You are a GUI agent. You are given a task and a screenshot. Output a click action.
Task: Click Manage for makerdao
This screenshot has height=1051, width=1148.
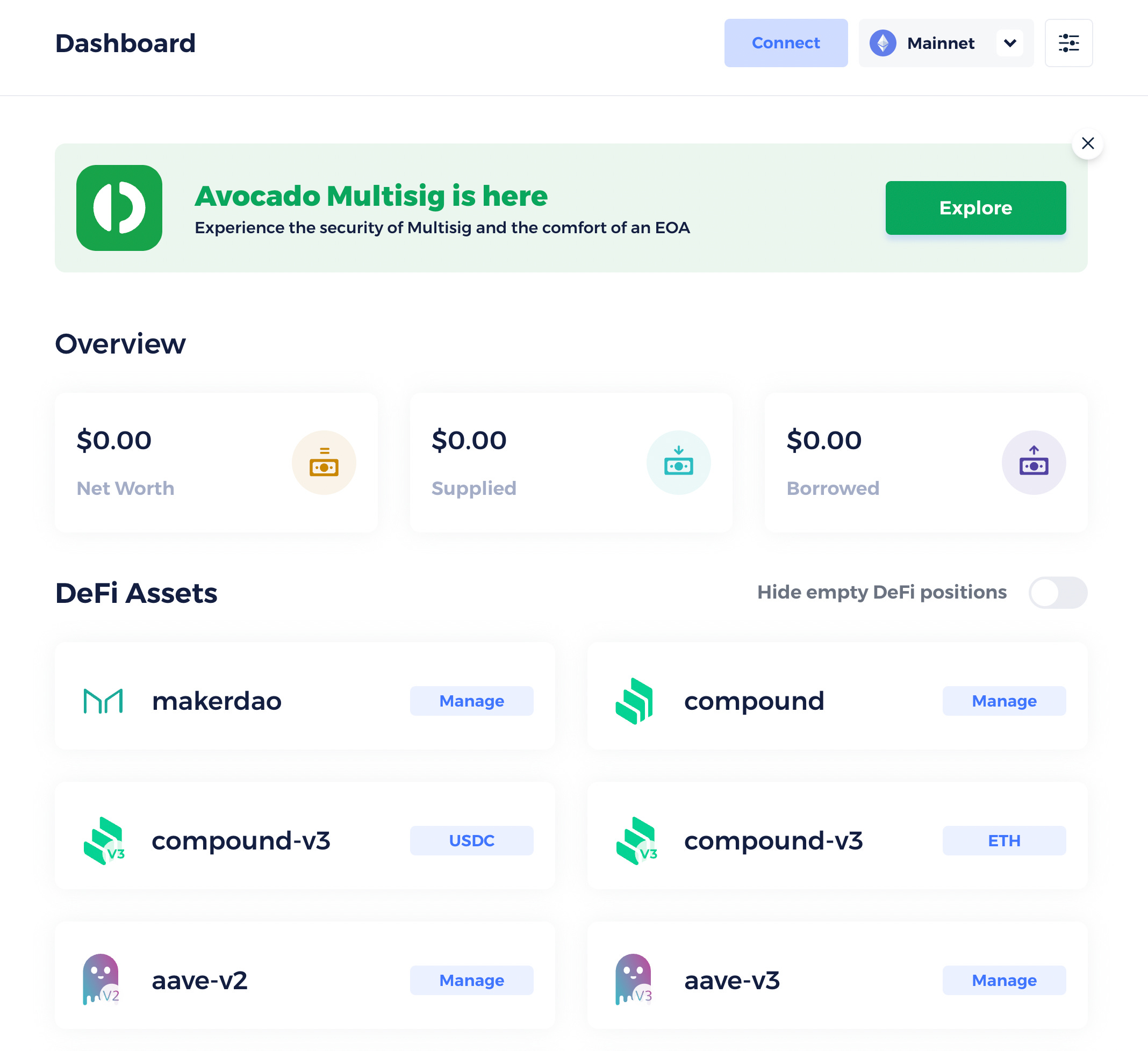tap(471, 701)
